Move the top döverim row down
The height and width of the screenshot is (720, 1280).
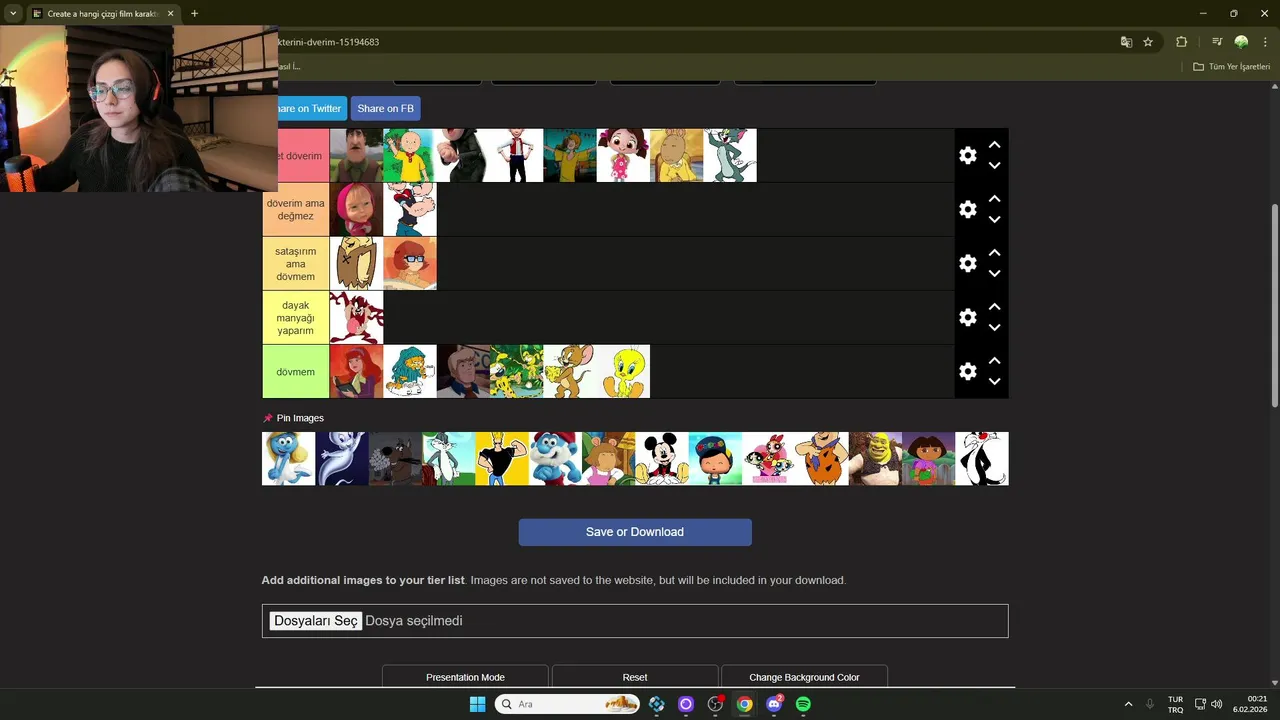coord(994,165)
